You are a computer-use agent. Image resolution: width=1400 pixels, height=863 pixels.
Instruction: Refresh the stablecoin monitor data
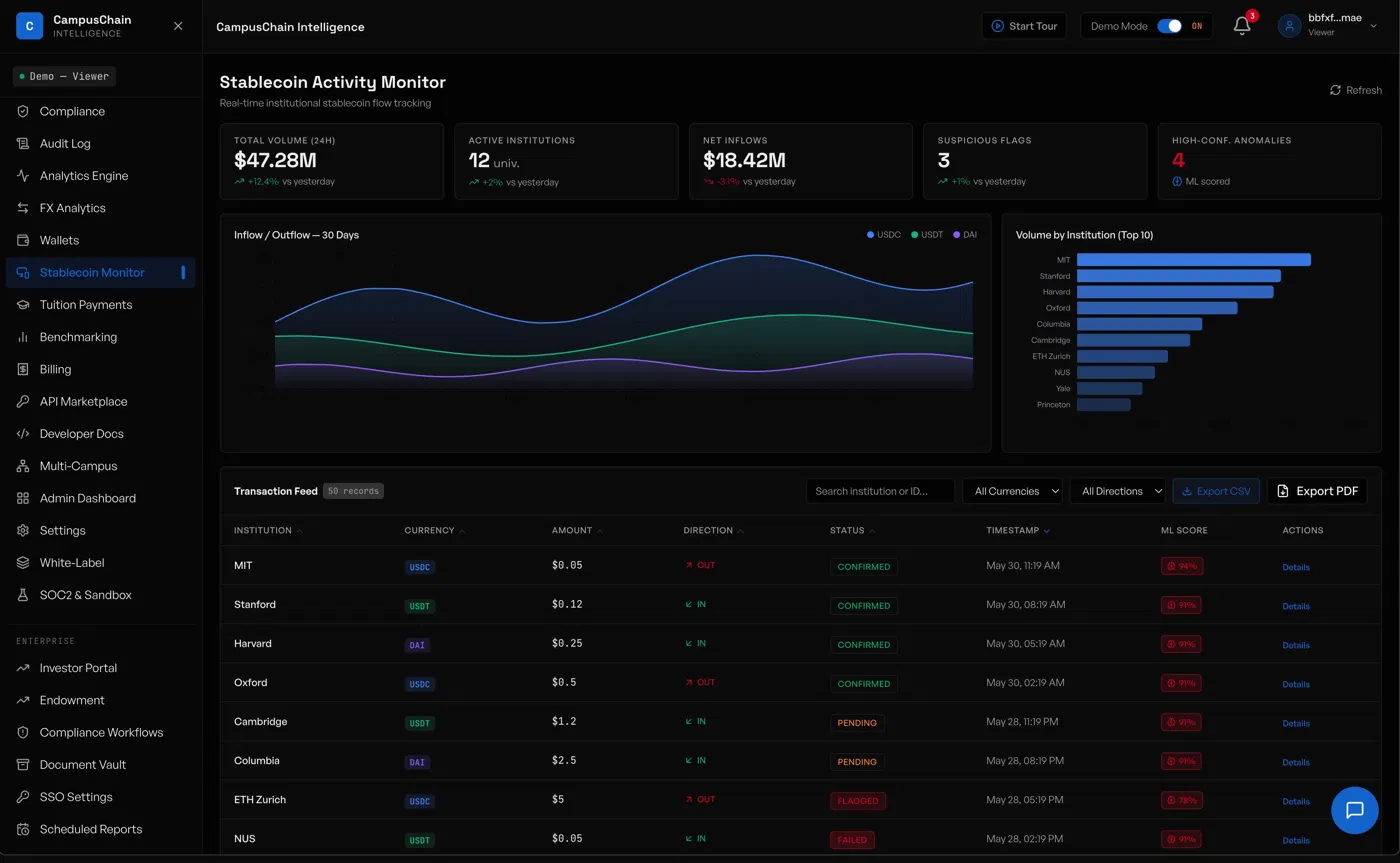(x=1355, y=90)
